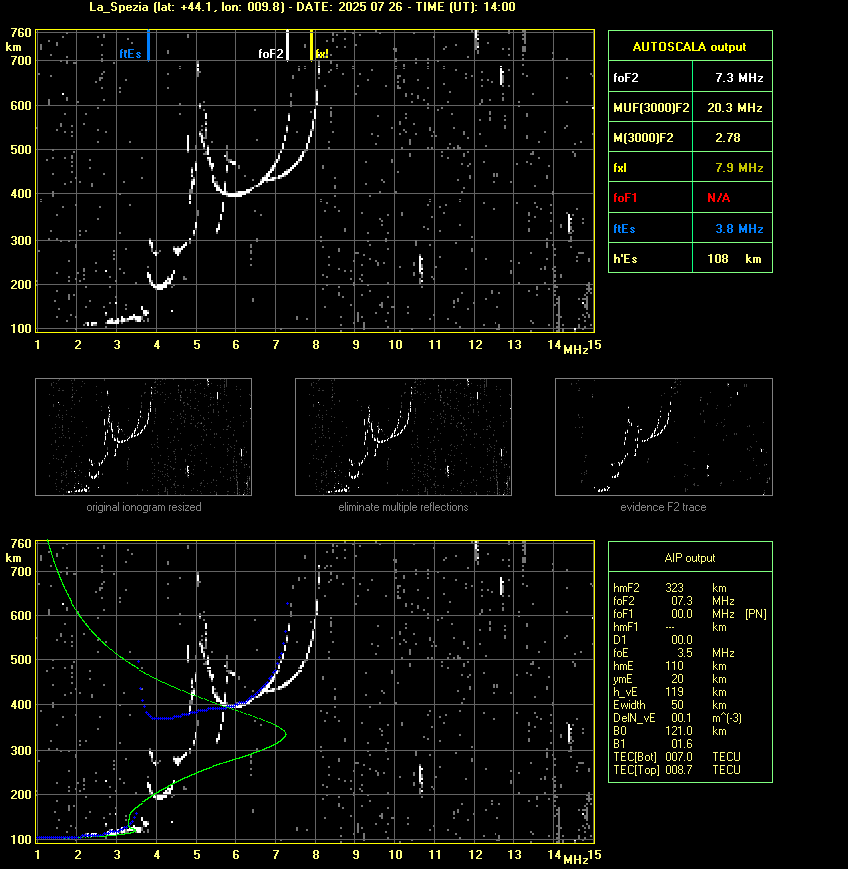Select the B0 121.0 km row
The image size is (848, 869).
670,731
